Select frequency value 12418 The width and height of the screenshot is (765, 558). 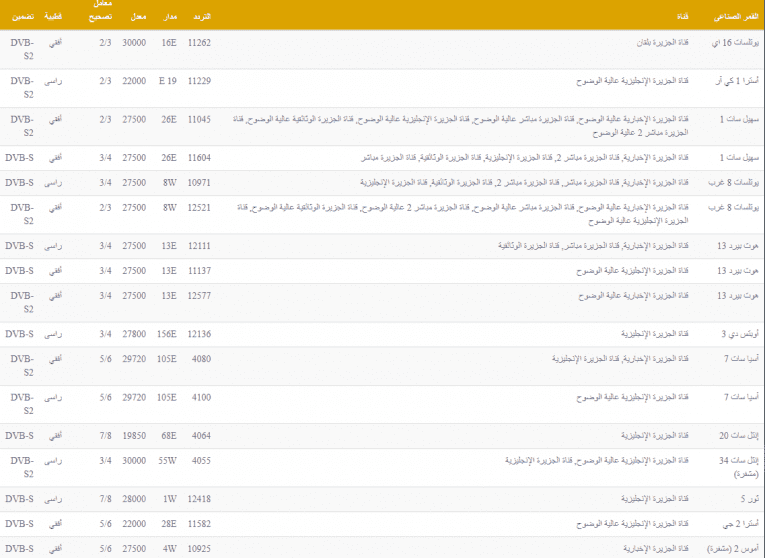click(199, 499)
